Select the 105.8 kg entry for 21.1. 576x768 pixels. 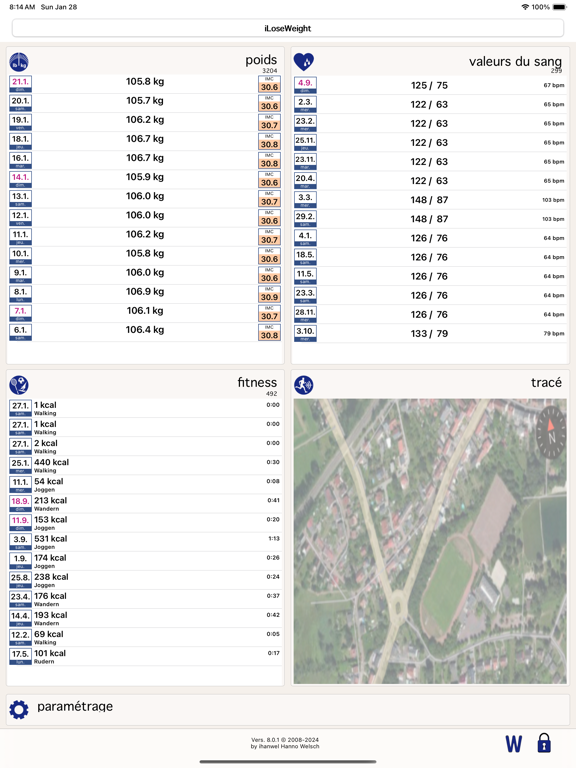click(x=145, y=82)
